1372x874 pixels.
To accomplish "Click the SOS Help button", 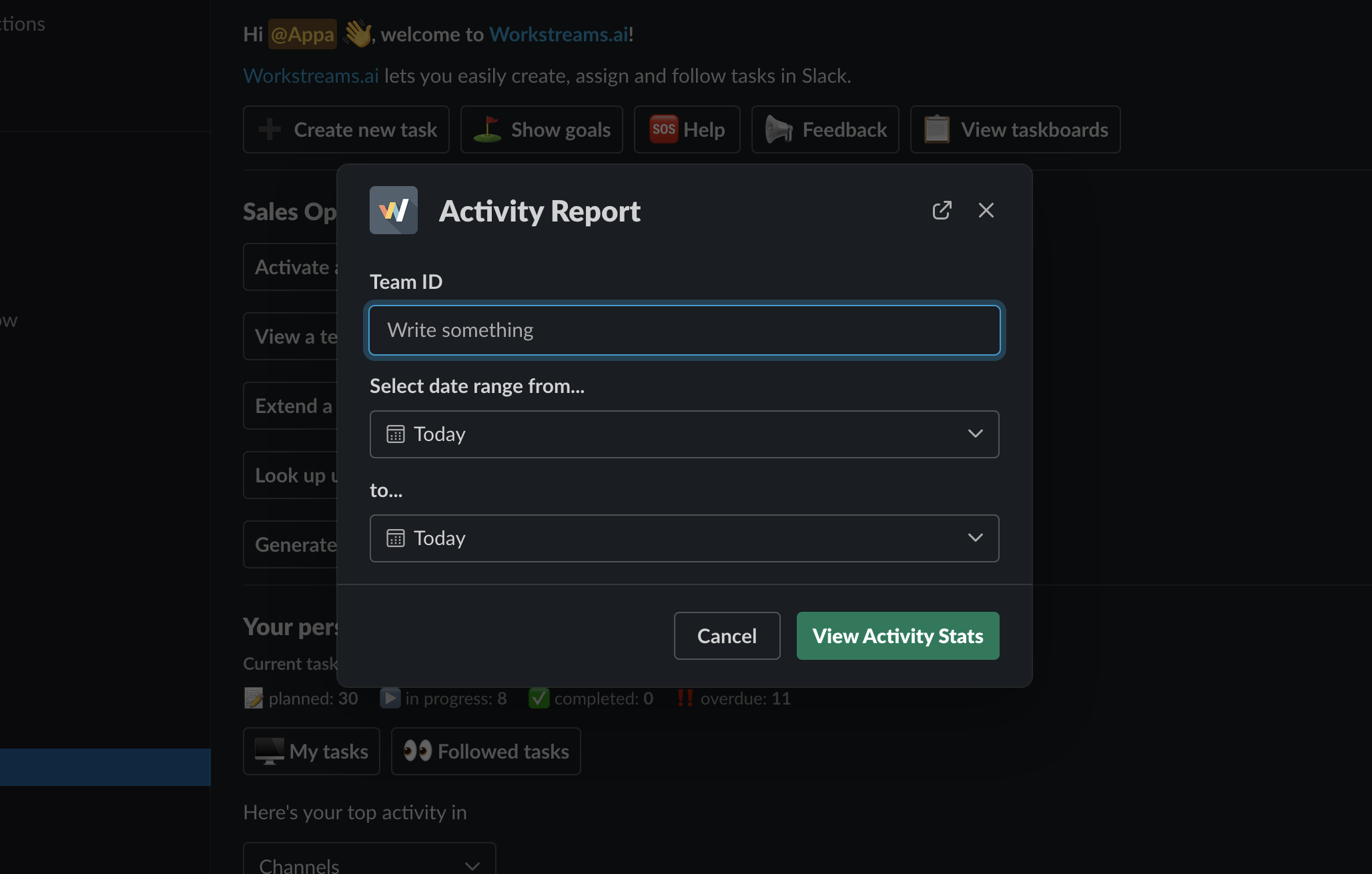I will click(687, 129).
